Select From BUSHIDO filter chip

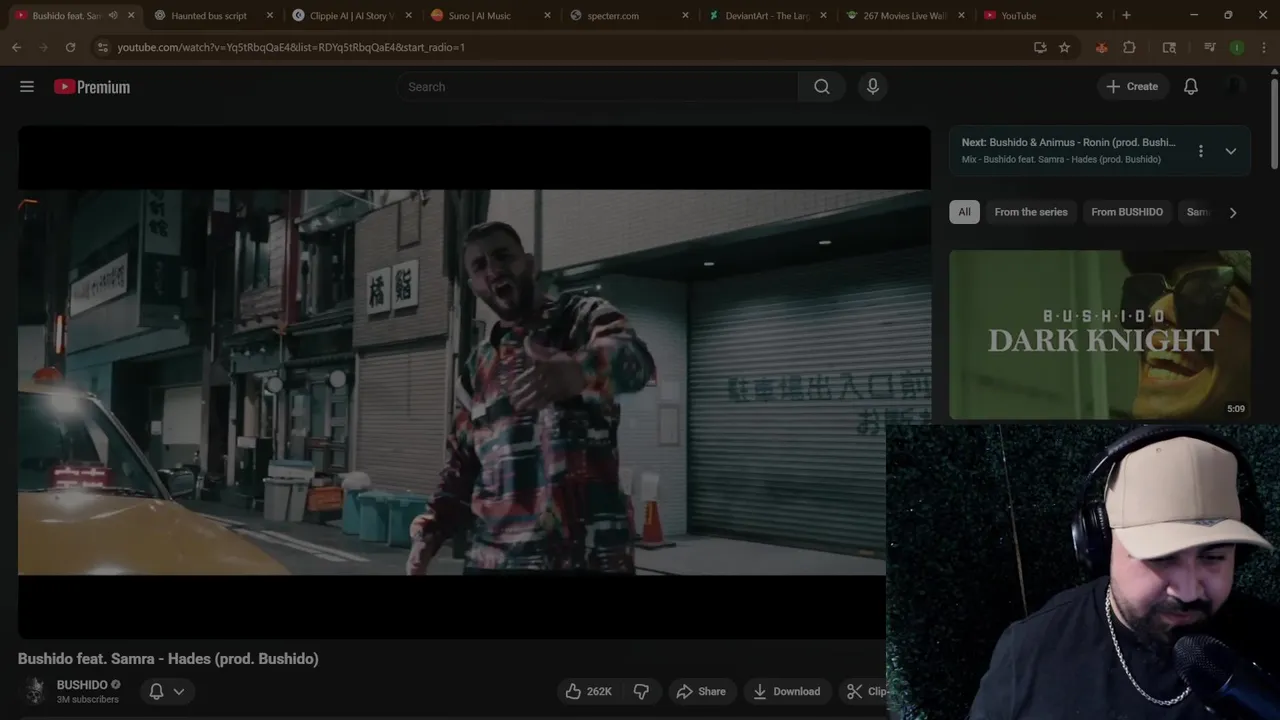click(x=1127, y=212)
